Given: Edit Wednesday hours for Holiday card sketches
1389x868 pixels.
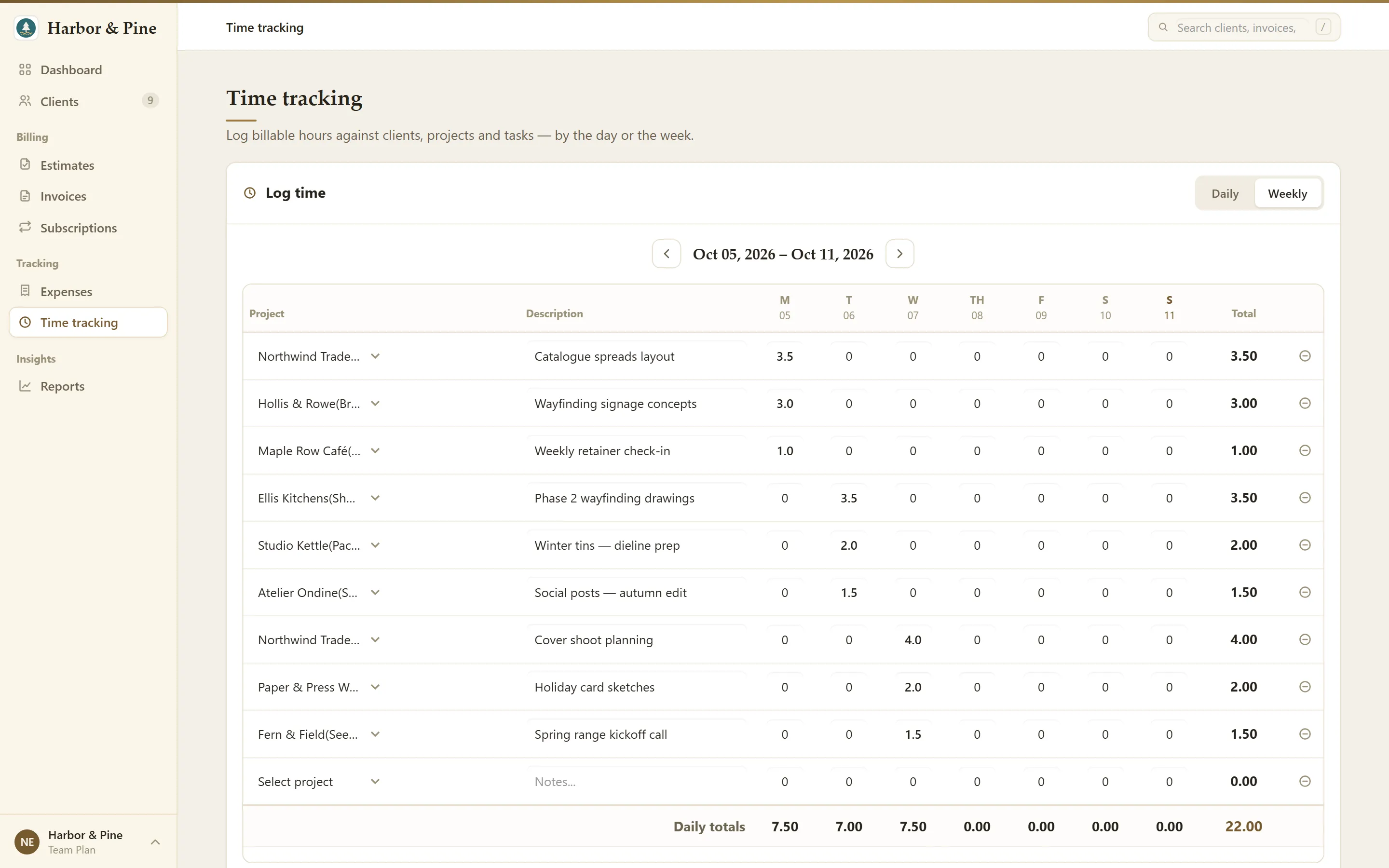Looking at the screenshot, I should tap(912, 687).
